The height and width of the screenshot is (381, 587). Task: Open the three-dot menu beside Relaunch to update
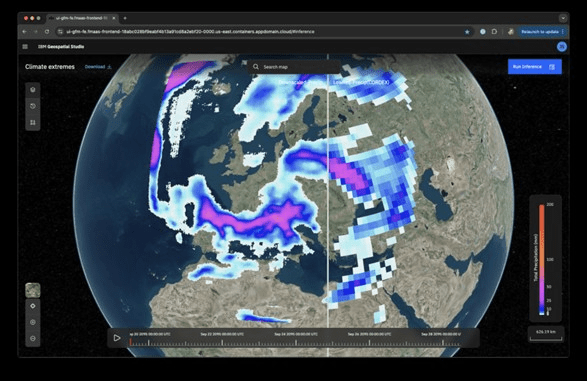point(563,32)
